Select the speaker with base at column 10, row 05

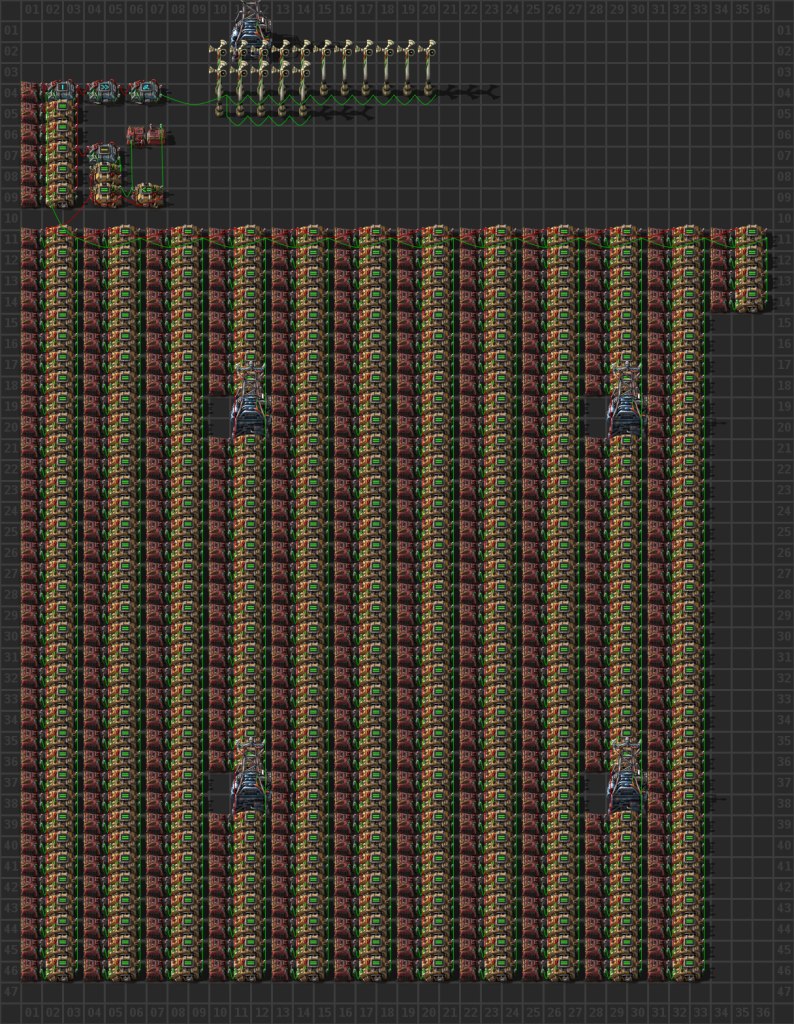click(219, 89)
